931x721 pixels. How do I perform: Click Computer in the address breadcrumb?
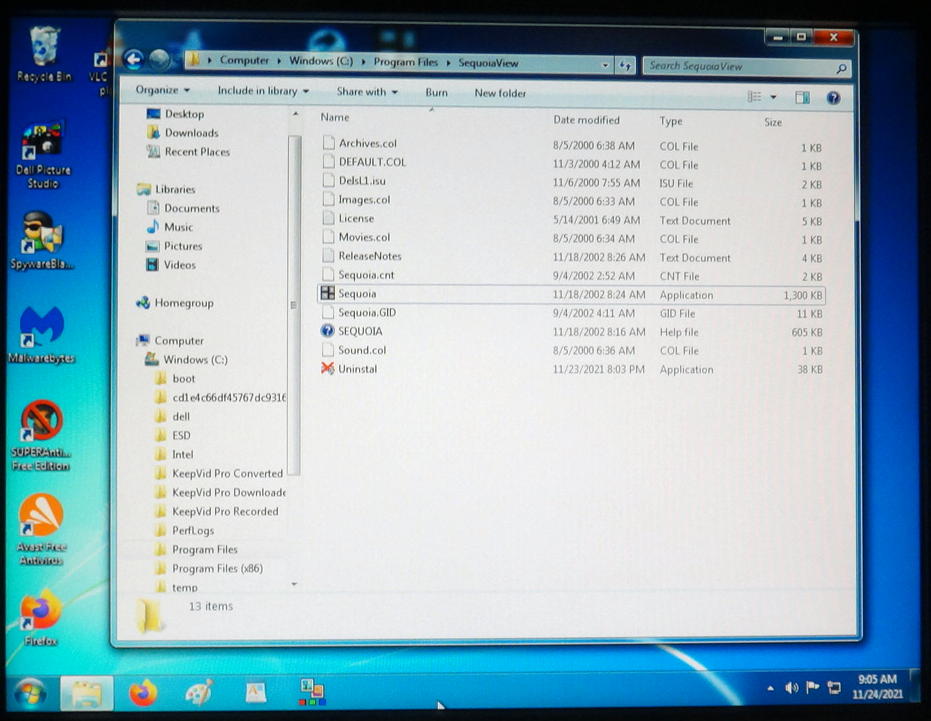point(244,60)
